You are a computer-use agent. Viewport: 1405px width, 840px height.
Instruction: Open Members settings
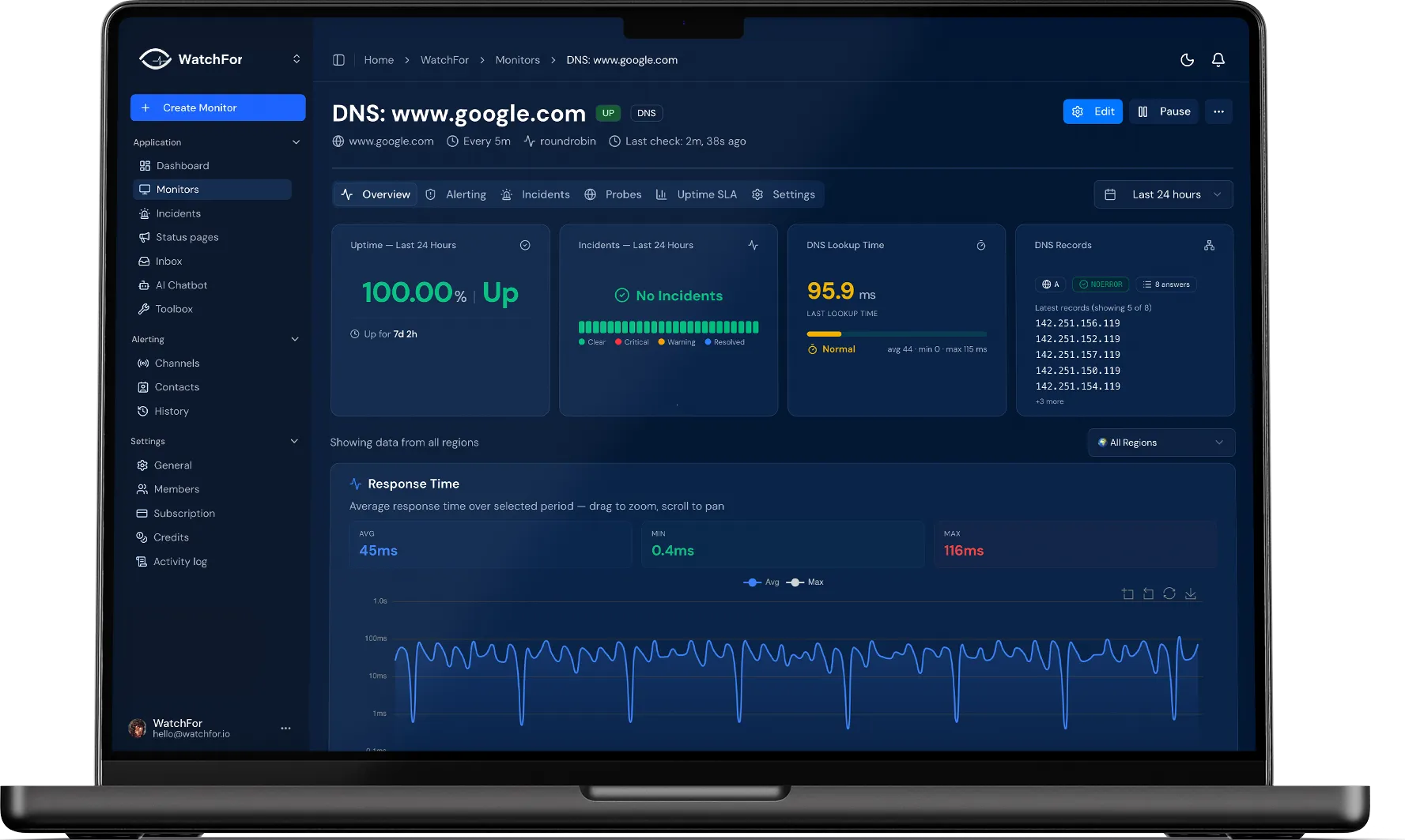(x=210, y=489)
